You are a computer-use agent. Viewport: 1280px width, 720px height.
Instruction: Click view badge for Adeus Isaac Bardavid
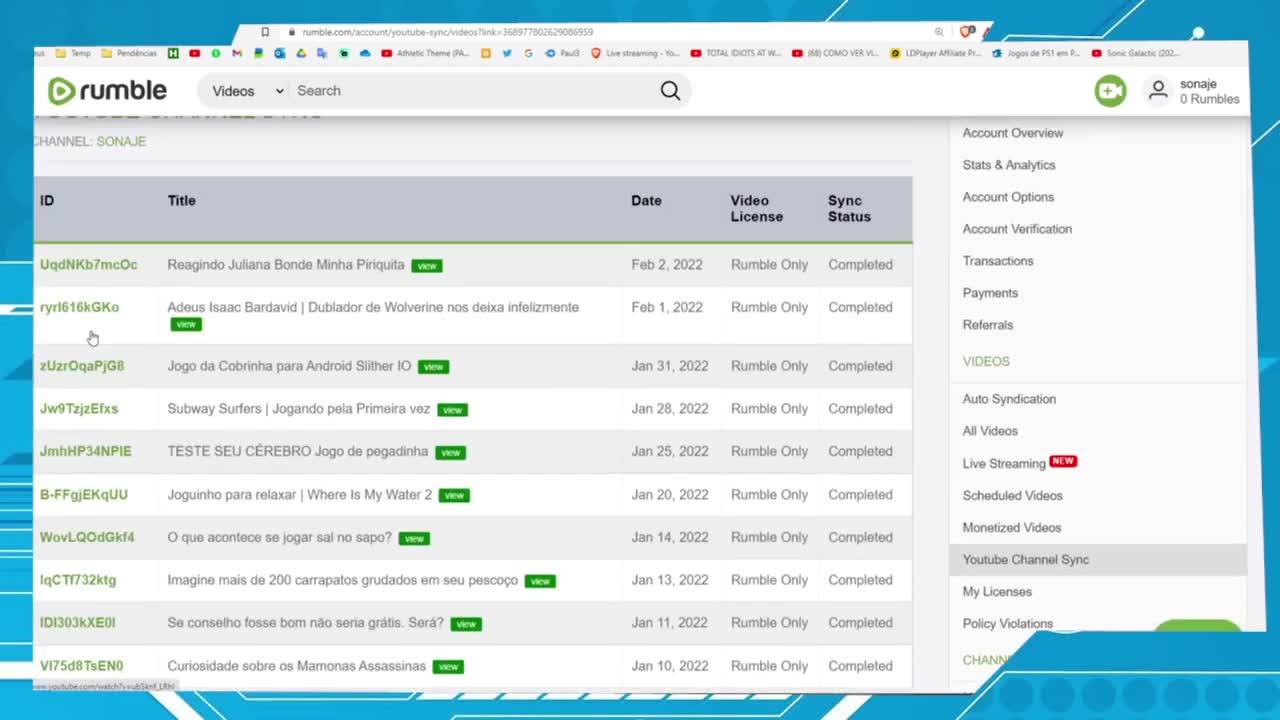coord(186,324)
